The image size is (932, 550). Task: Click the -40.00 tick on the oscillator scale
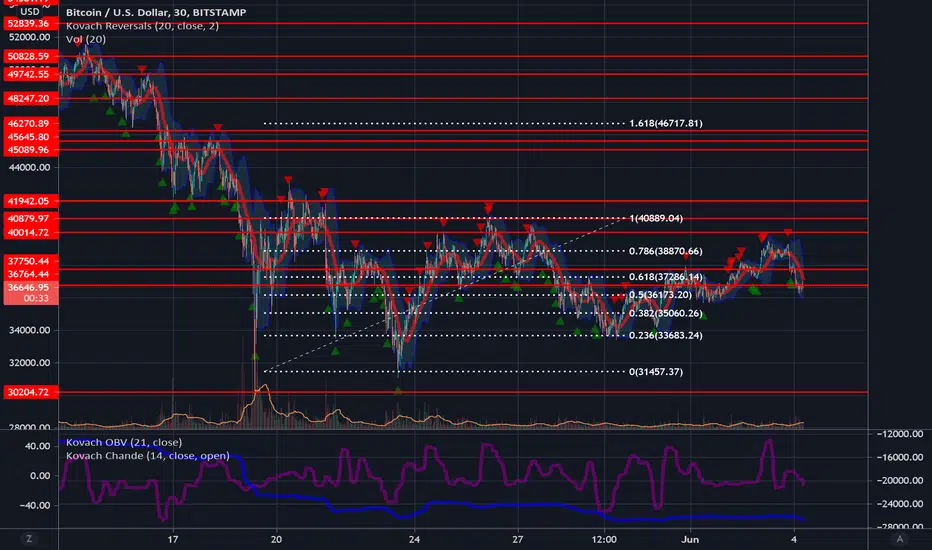pos(35,505)
